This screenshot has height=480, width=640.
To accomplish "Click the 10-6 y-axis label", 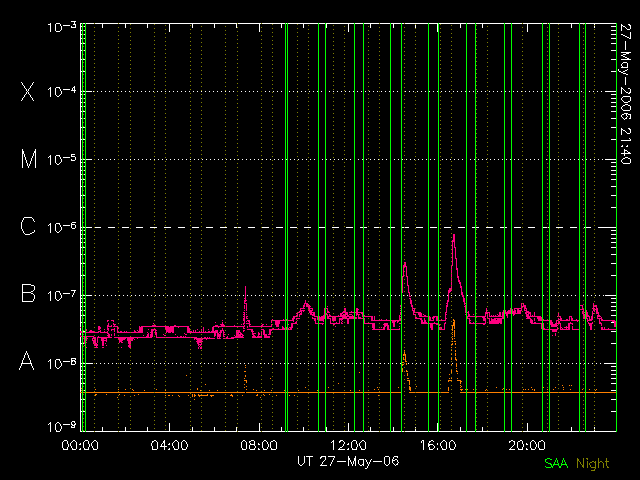I will tap(62, 227).
